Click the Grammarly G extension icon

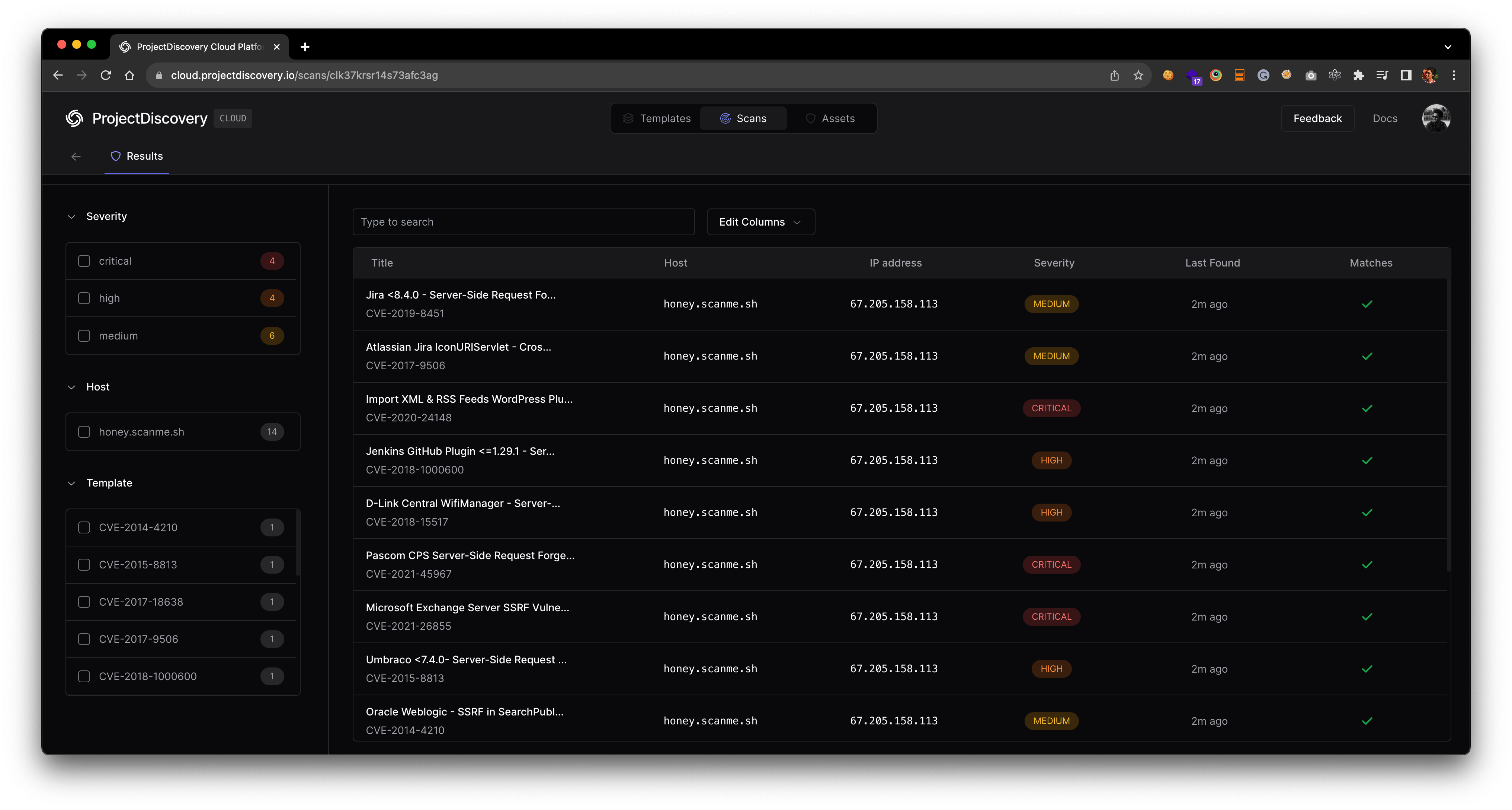click(1263, 75)
